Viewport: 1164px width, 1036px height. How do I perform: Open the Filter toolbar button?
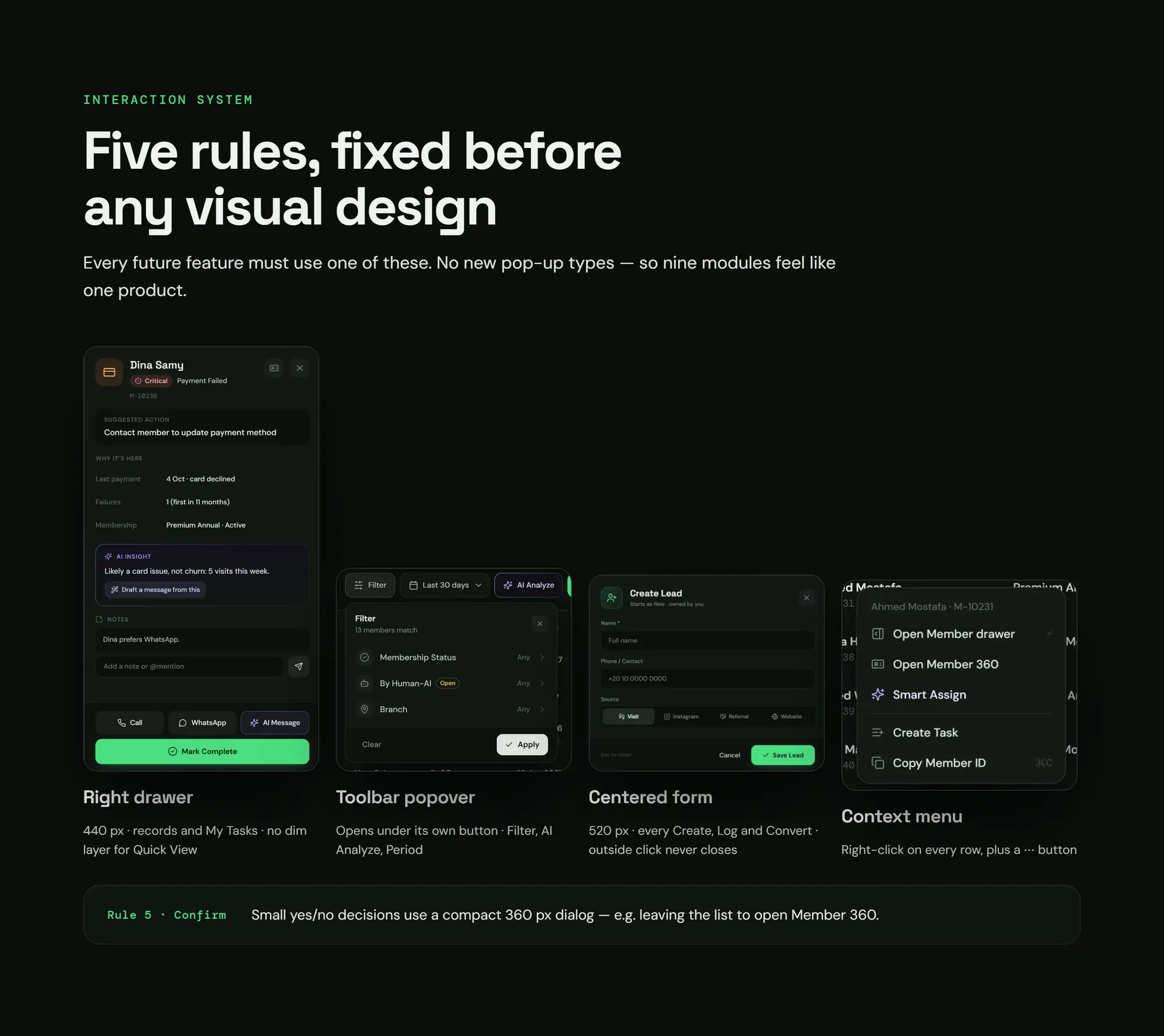coord(370,585)
